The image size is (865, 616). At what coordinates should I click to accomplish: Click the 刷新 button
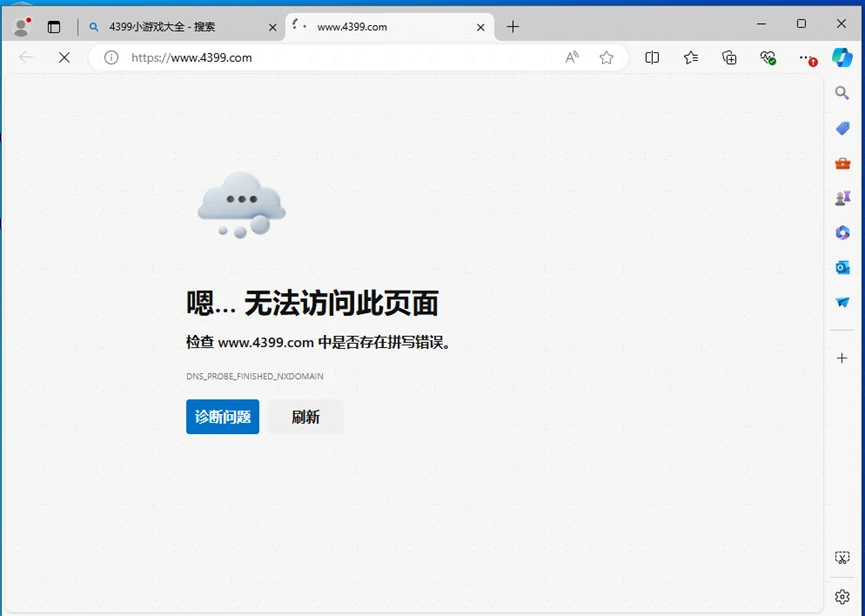tap(306, 417)
